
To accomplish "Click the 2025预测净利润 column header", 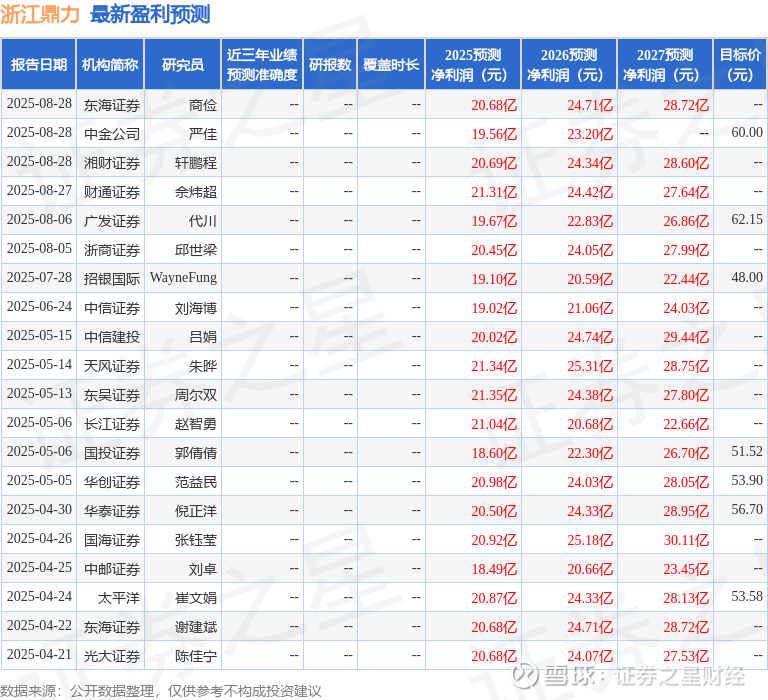I will click(473, 65).
